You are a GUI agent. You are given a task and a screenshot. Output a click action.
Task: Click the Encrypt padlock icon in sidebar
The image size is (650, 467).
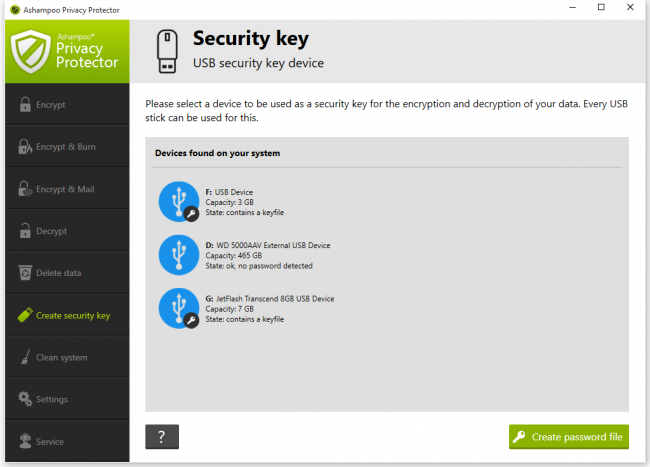(24, 104)
